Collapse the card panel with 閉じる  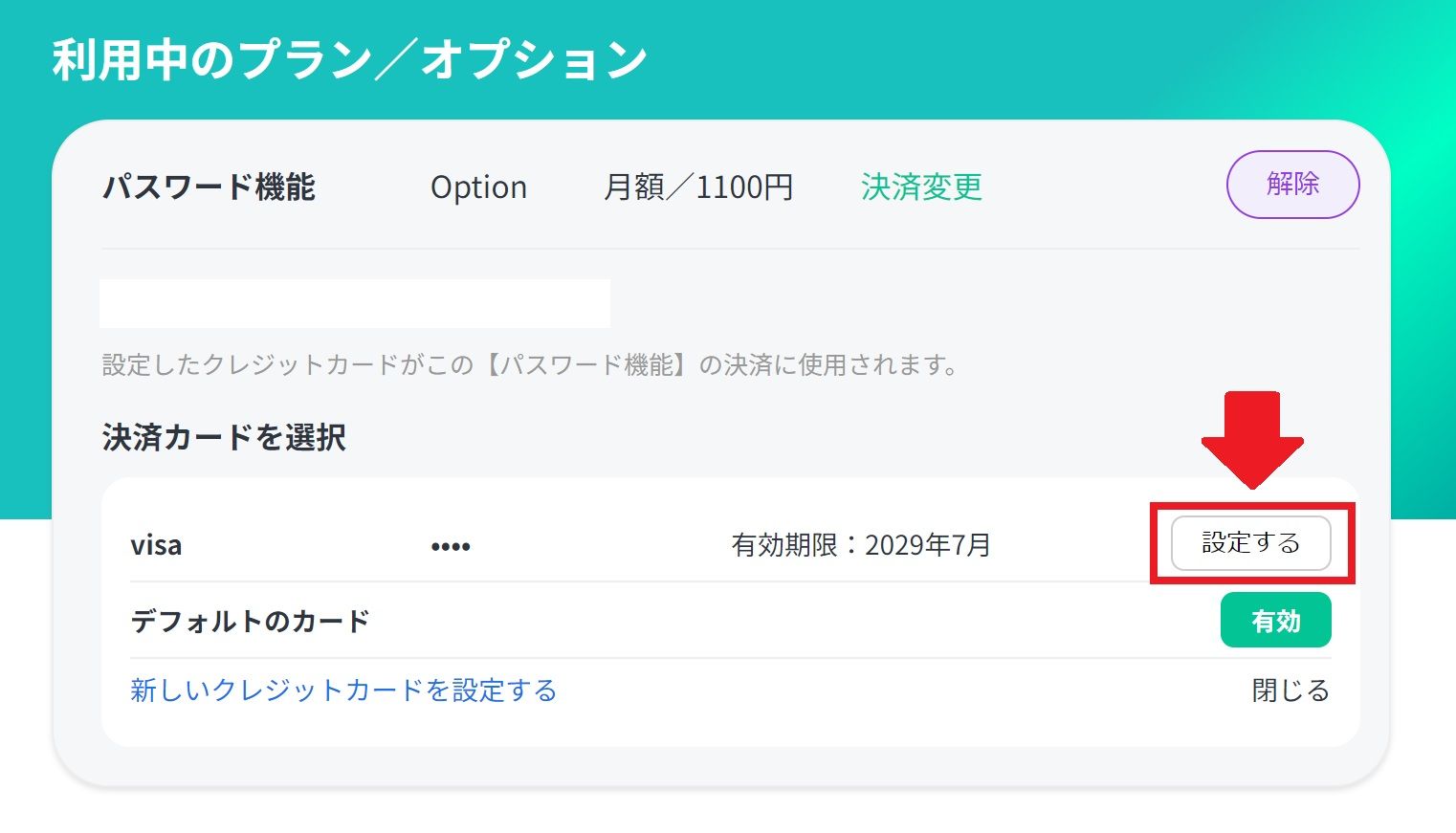[x=1291, y=691]
